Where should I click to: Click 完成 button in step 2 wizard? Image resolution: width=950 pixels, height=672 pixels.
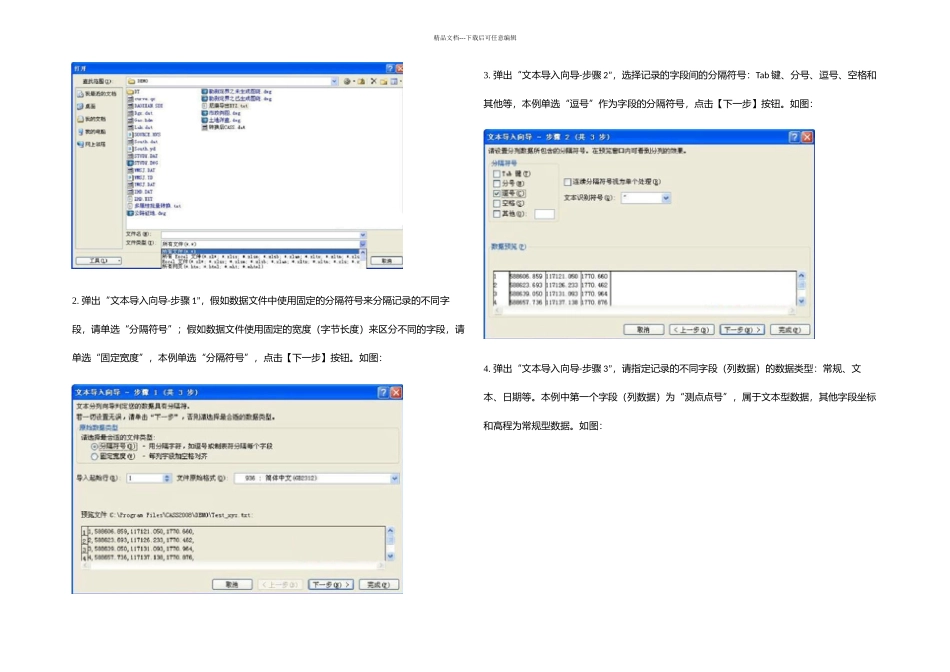click(790, 330)
